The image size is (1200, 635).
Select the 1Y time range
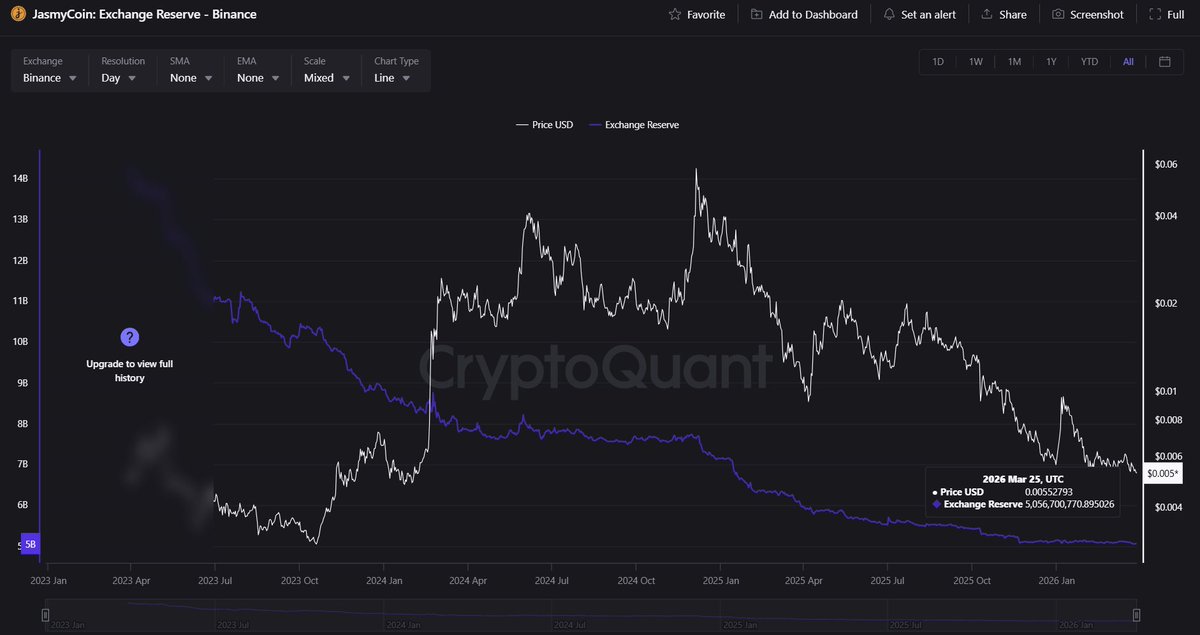point(1051,62)
